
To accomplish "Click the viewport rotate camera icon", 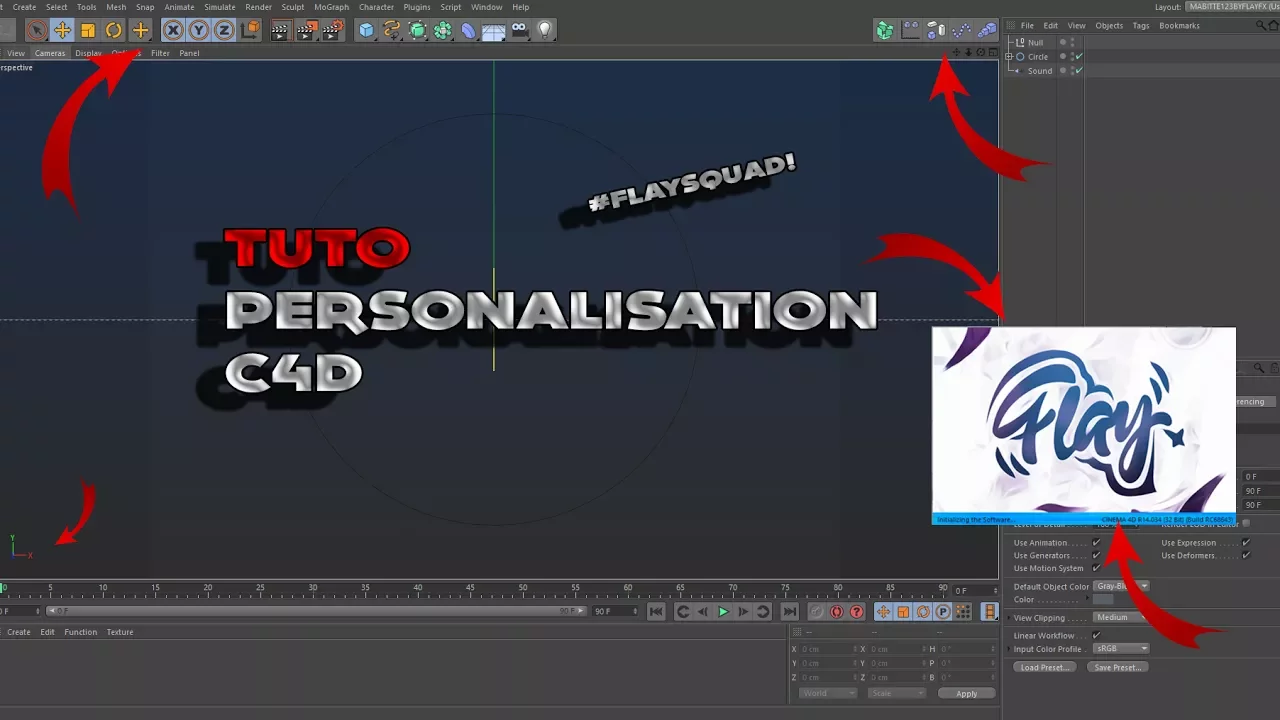I will click(x=980, y=52).
